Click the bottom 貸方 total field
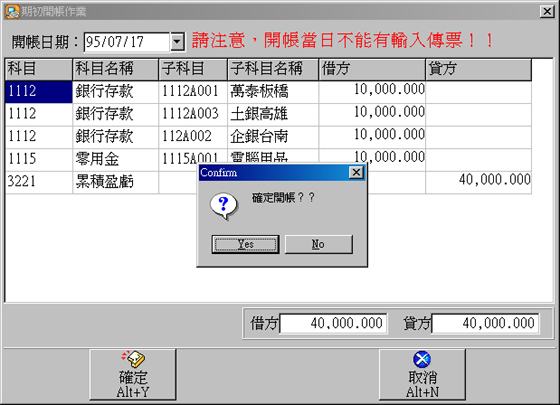This screenshot has width=560, height=405. point(485,324)
